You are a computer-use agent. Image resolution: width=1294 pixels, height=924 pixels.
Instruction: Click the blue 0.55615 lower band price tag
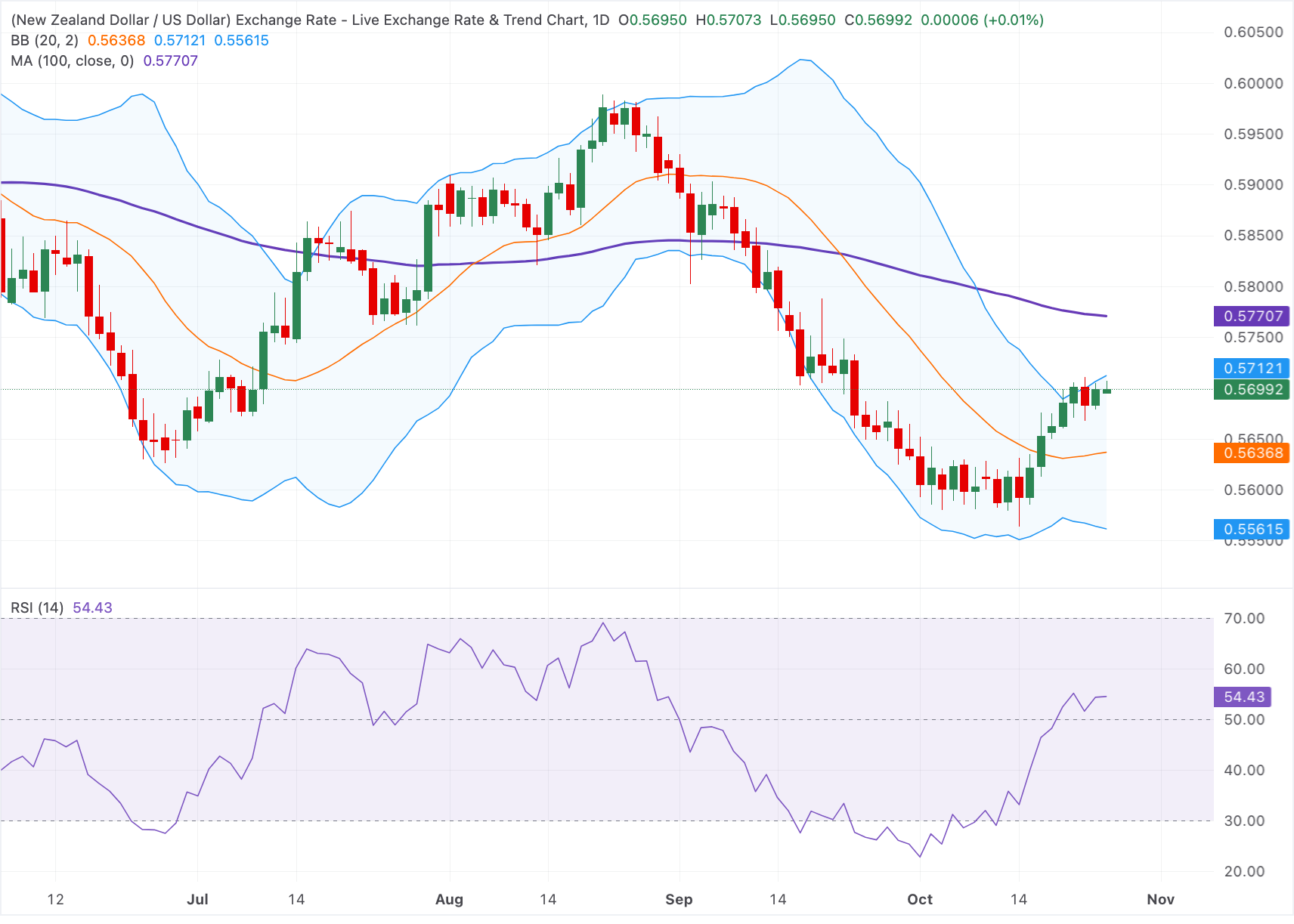point(1252,530)
